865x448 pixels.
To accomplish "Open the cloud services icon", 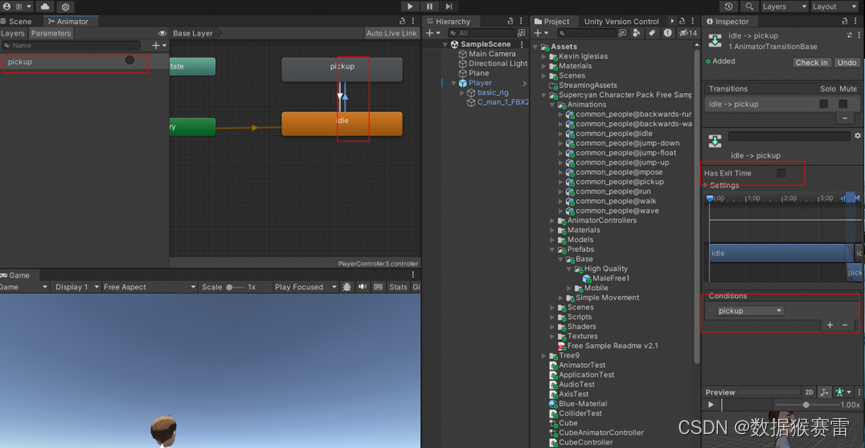I will click(46, 7).
